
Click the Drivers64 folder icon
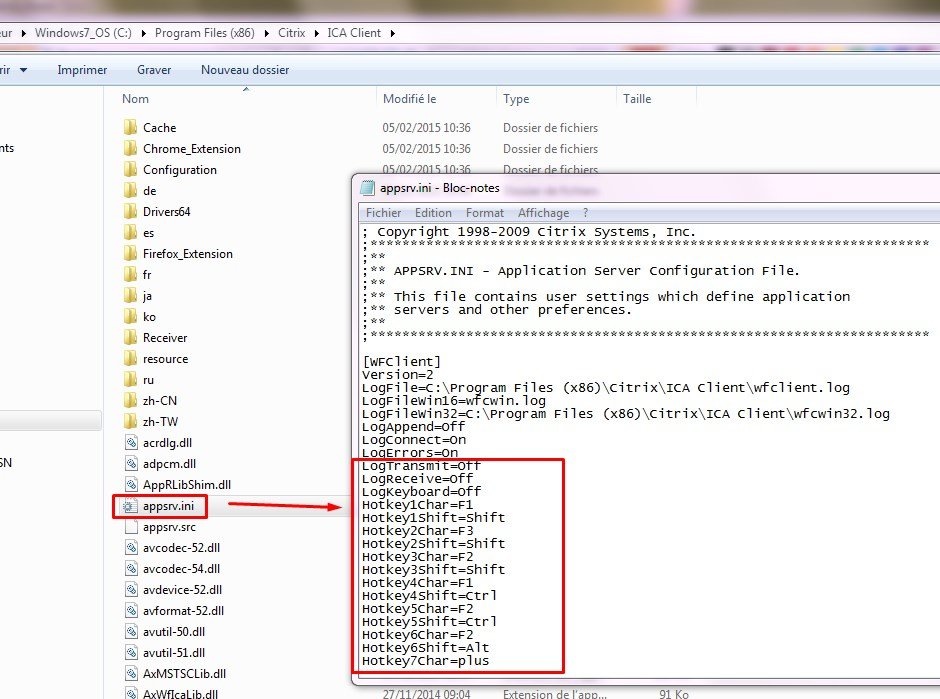point(129,212)
